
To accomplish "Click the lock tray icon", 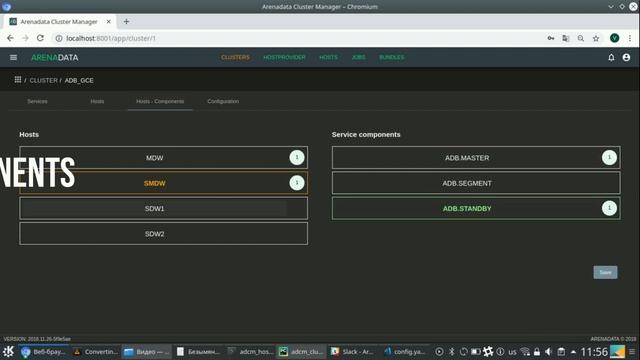I will [537, 351].
